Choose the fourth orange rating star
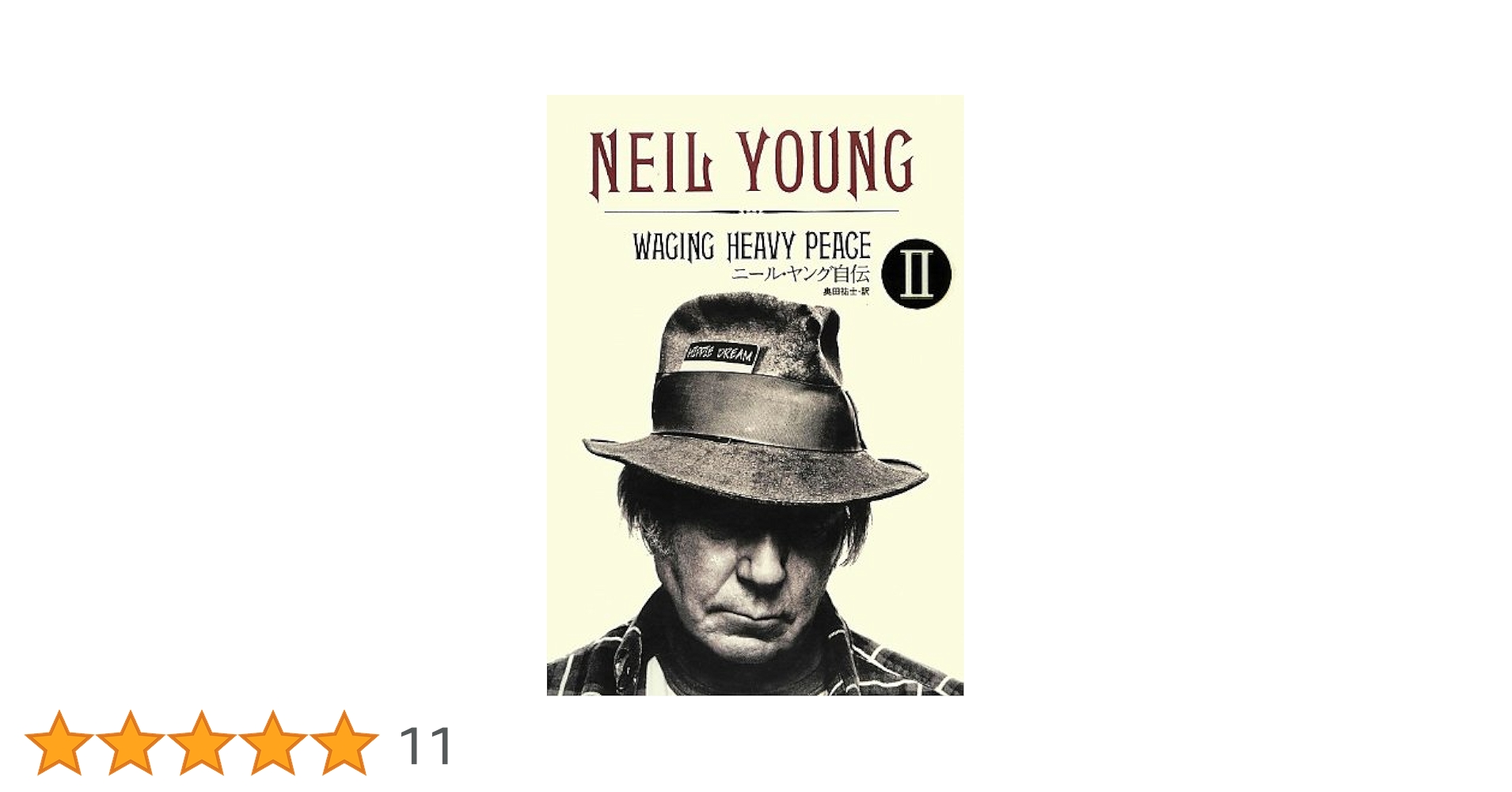This screenshot has width=1512, height=792. [x=272, y=742]
